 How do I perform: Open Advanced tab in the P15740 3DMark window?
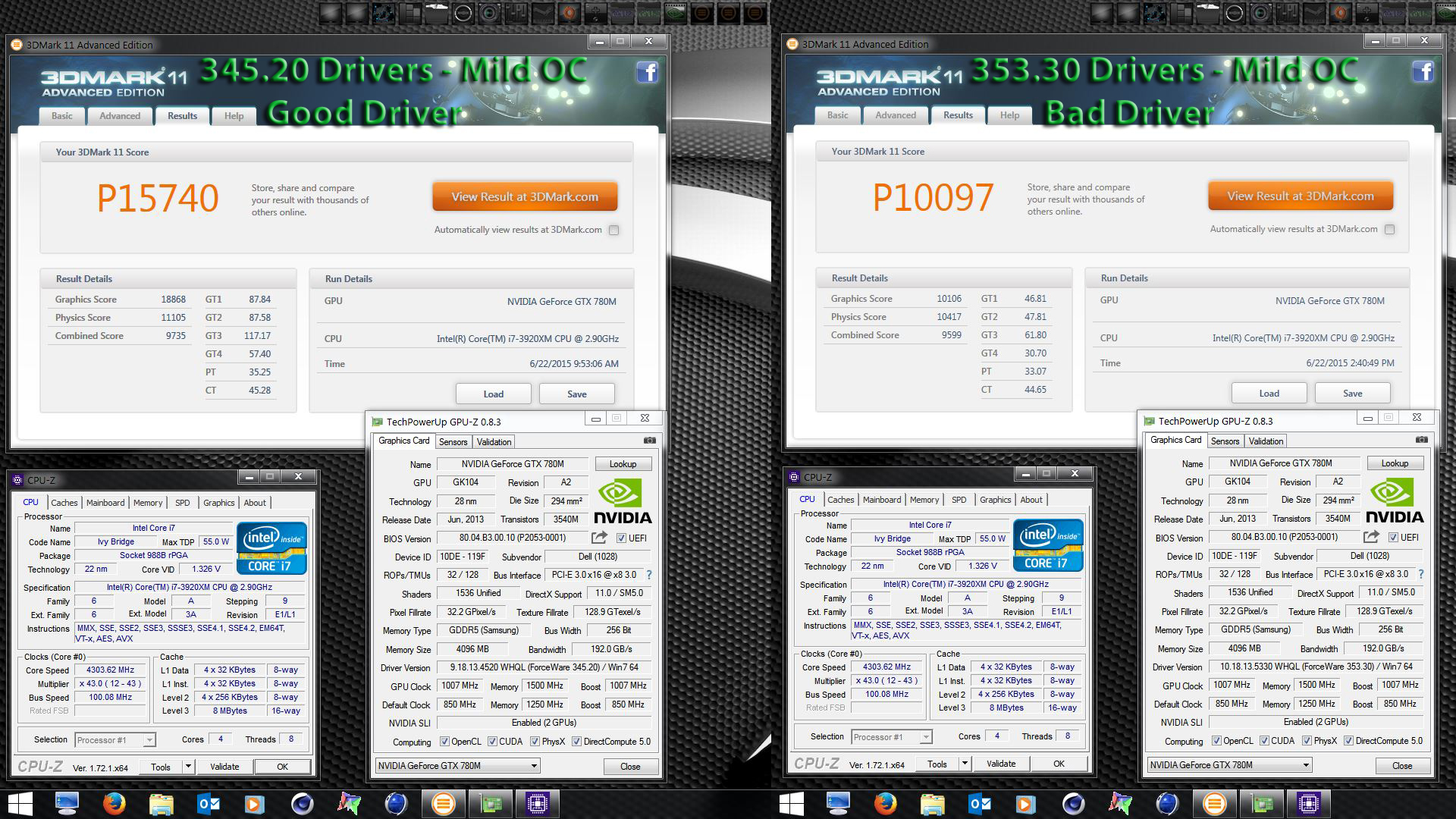[x=120, y=116]
